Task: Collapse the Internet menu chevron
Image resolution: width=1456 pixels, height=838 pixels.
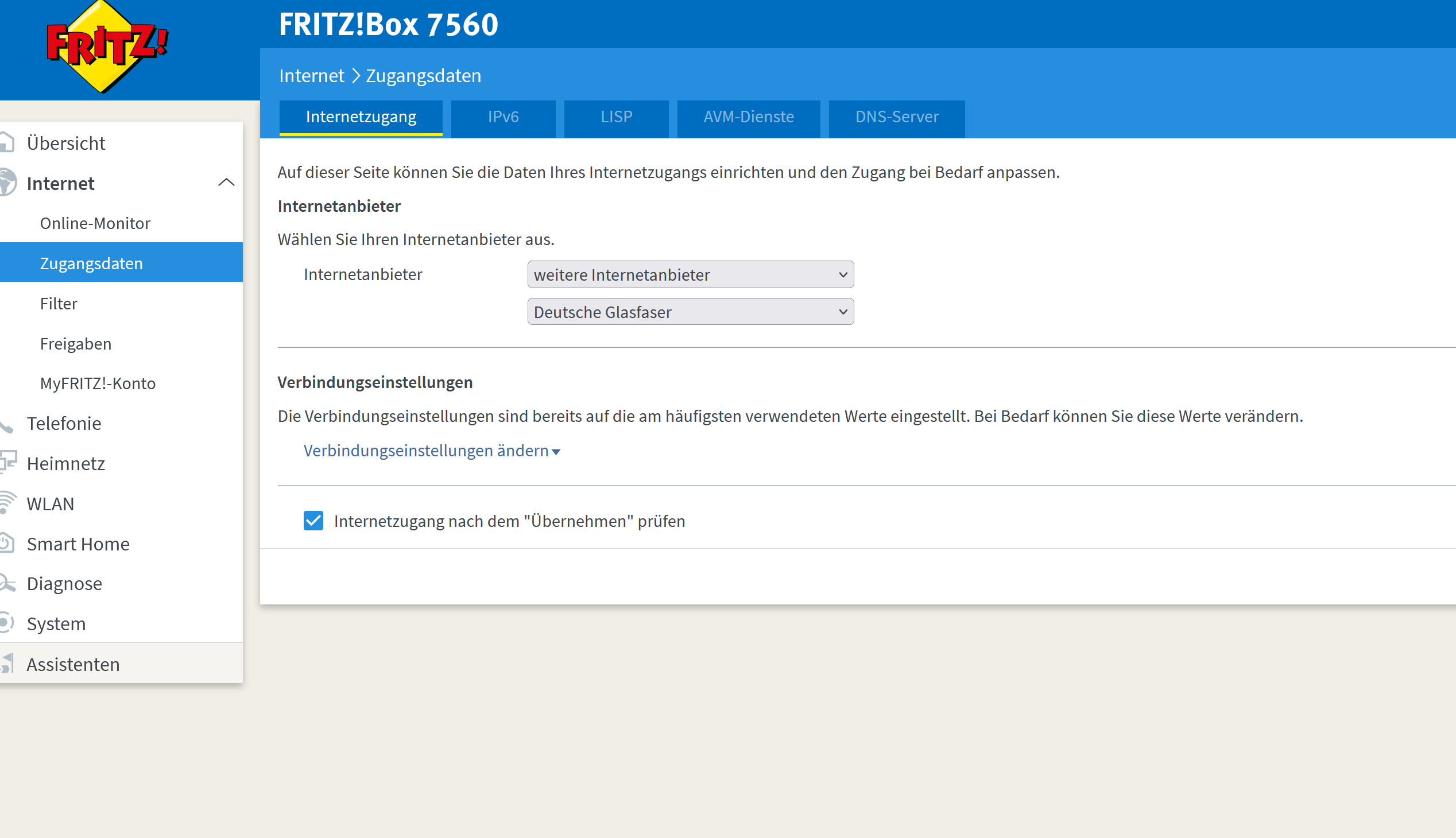Action: click(226, 183)
